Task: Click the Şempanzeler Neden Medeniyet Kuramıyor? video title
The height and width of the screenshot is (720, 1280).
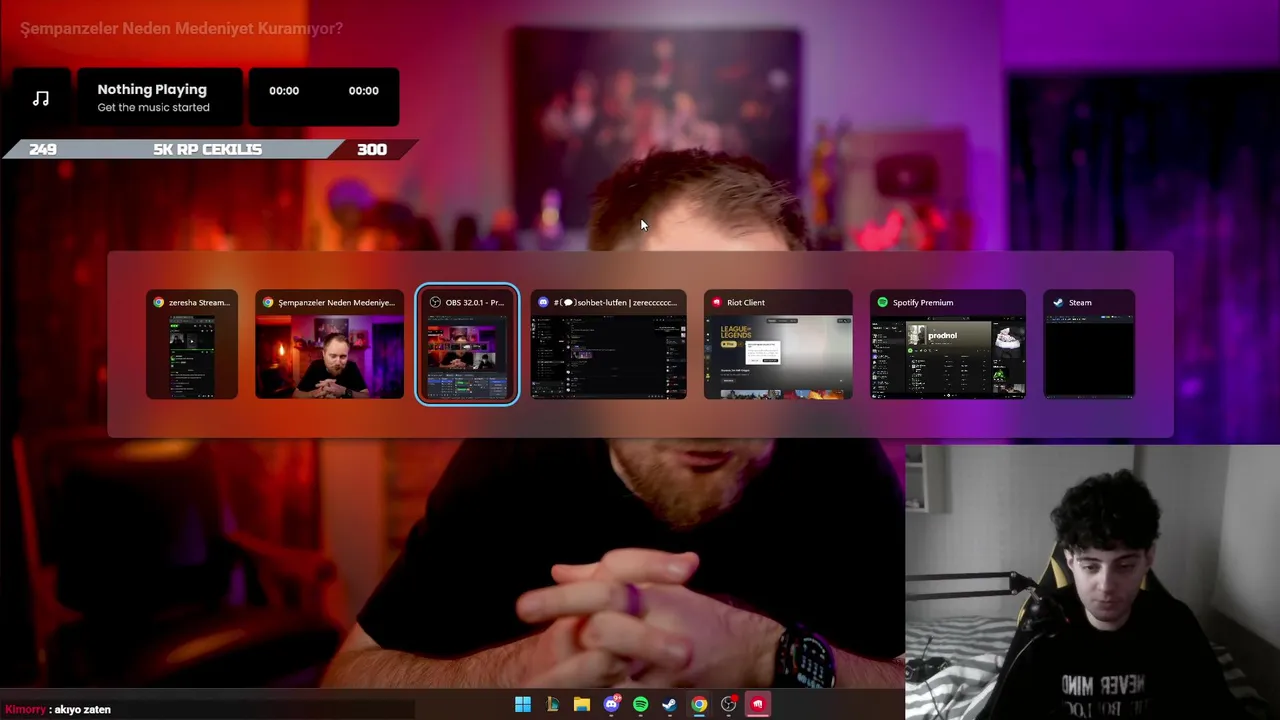Action: coord(181,28)
